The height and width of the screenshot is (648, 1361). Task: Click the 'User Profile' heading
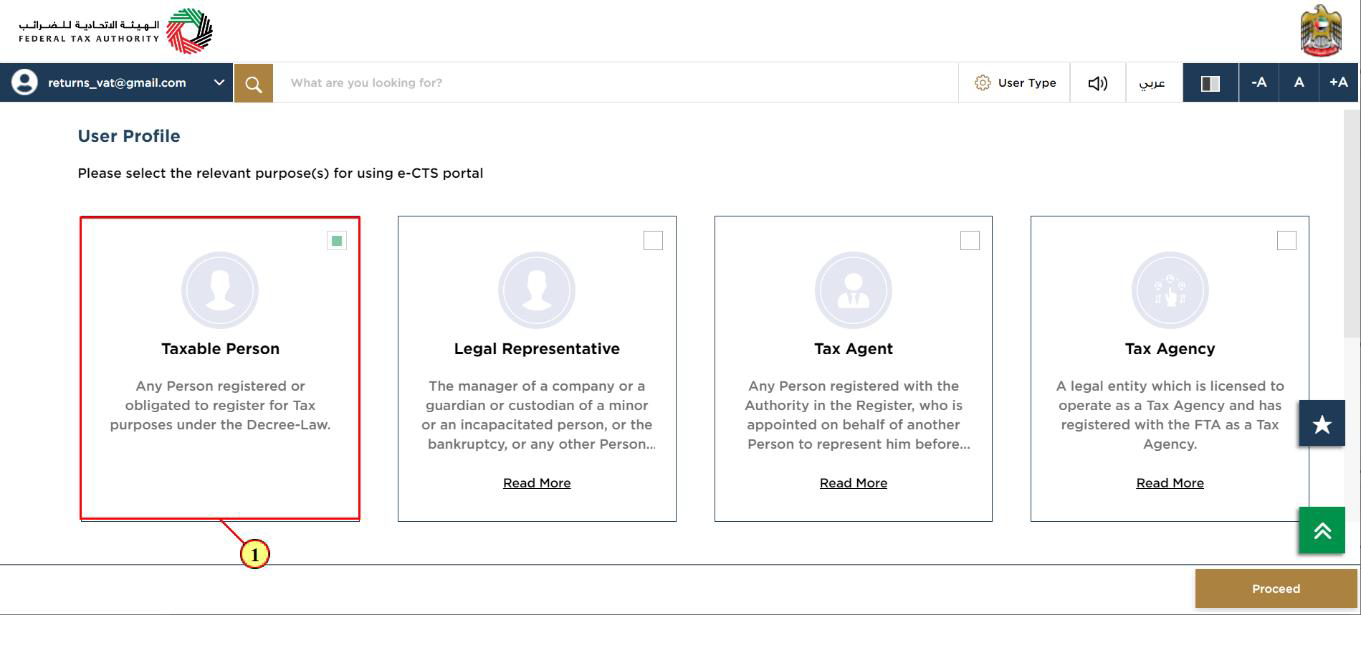click(x=129, y=136)
